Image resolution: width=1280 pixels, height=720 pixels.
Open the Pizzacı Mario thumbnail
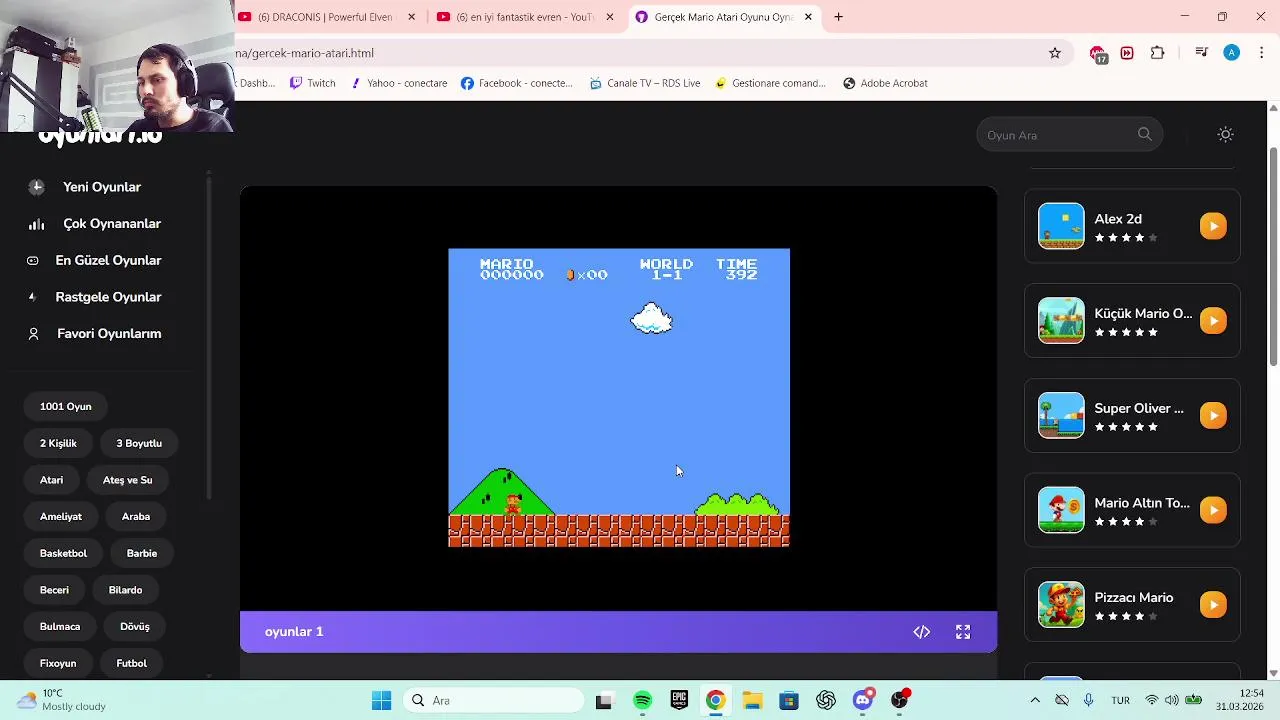click(1061, 605)
